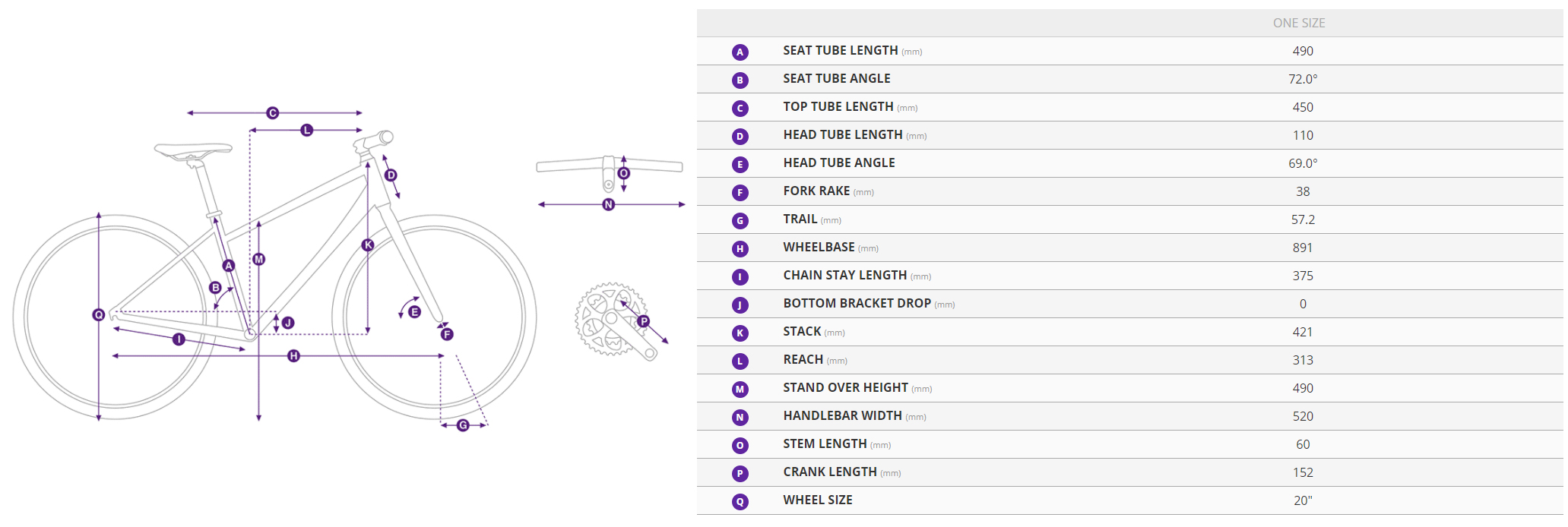Screen dimensions: 1568x527
Task: Click the crankset illustration
Action: coord(608,319)
